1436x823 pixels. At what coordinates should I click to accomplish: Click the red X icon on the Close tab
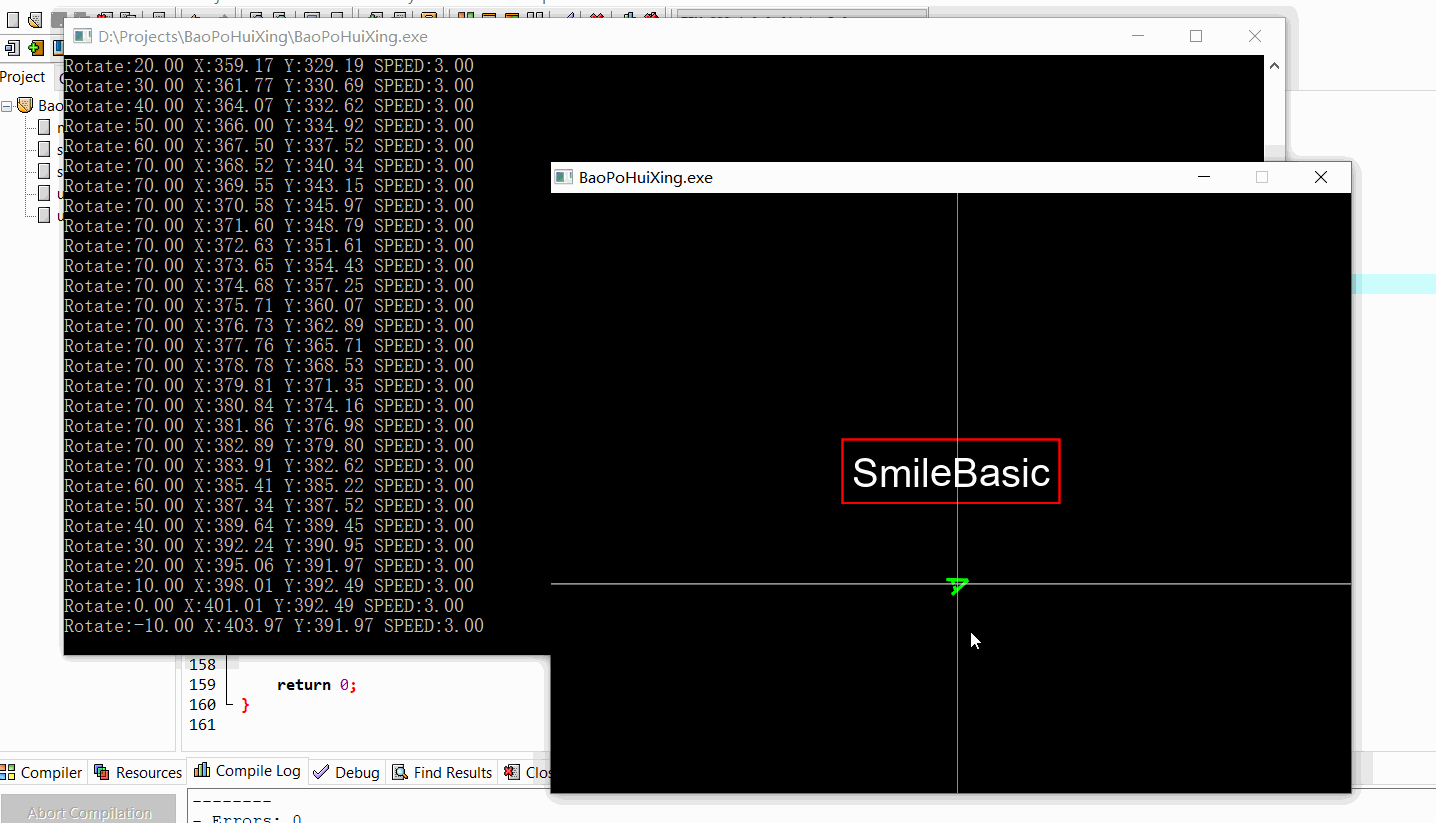coord(512,772)
